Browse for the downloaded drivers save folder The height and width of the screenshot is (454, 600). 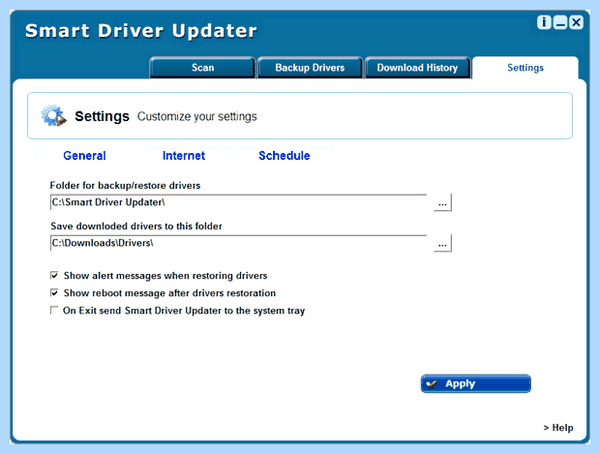(443, 243)
